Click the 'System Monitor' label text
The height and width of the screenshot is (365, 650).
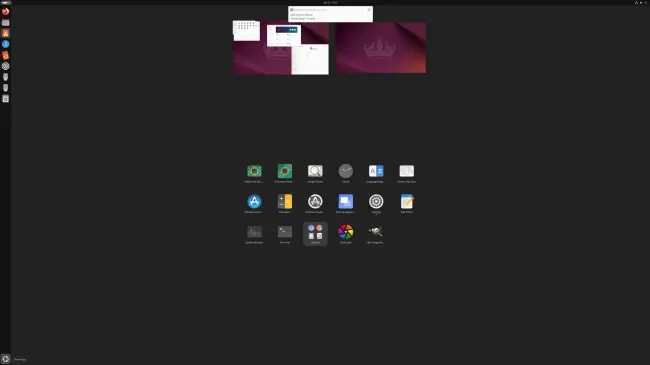coord(254,243)
